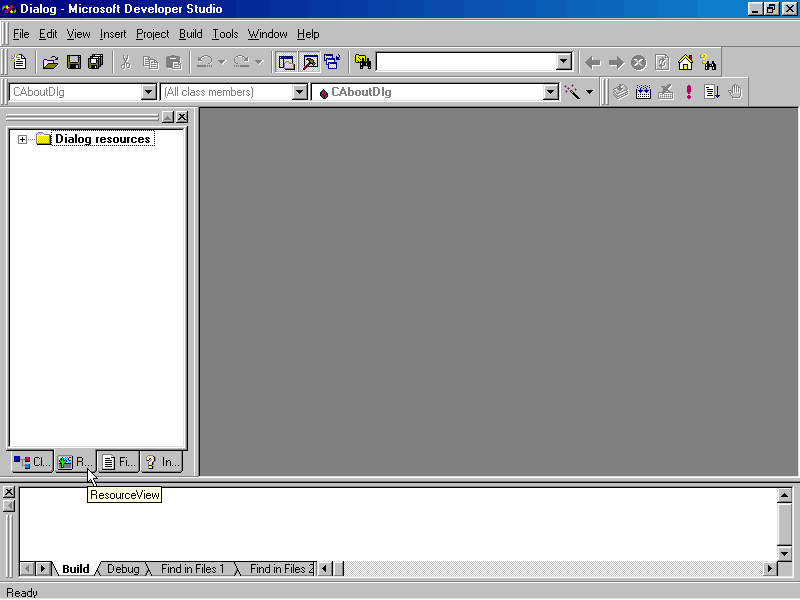
Task: Click the output horizontal scroll right arrow
Action: (x=770, y=568)
